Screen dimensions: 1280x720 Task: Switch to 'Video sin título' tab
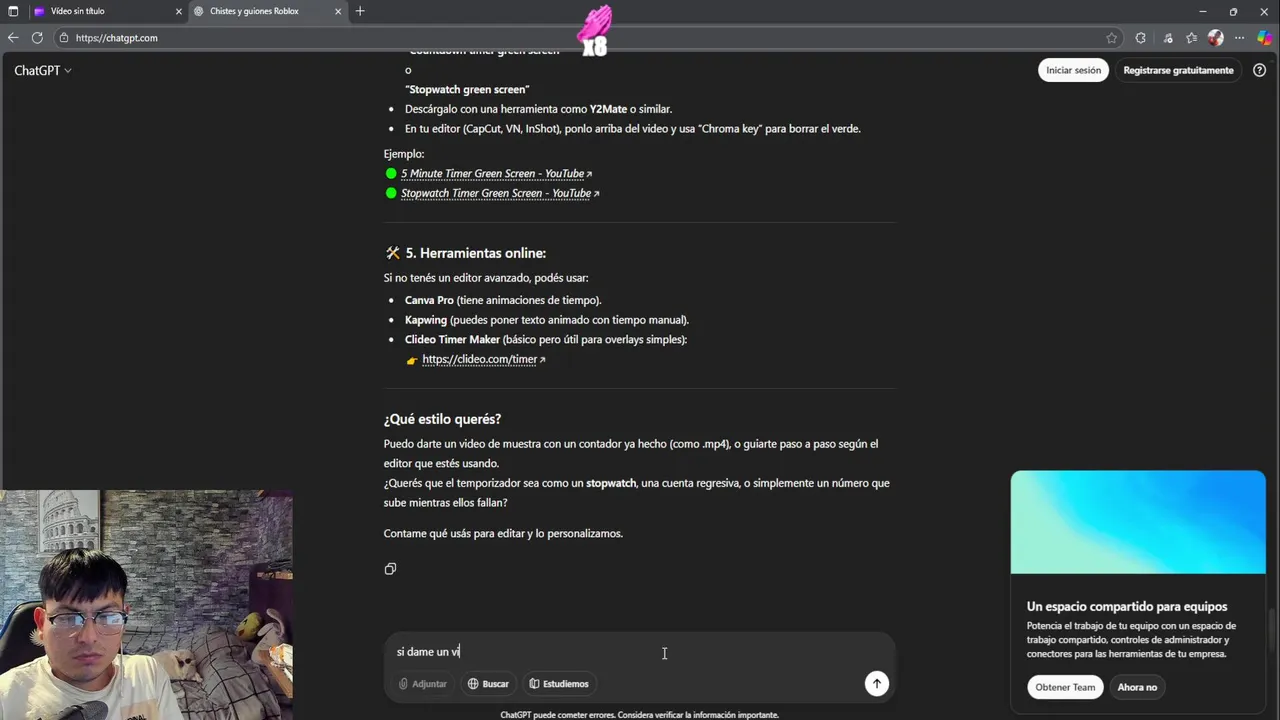(x=107, y=11)
